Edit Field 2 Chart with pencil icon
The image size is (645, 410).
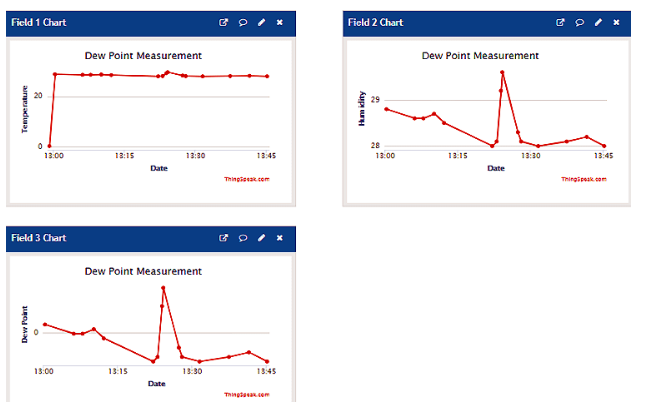[x=598, y=22]
